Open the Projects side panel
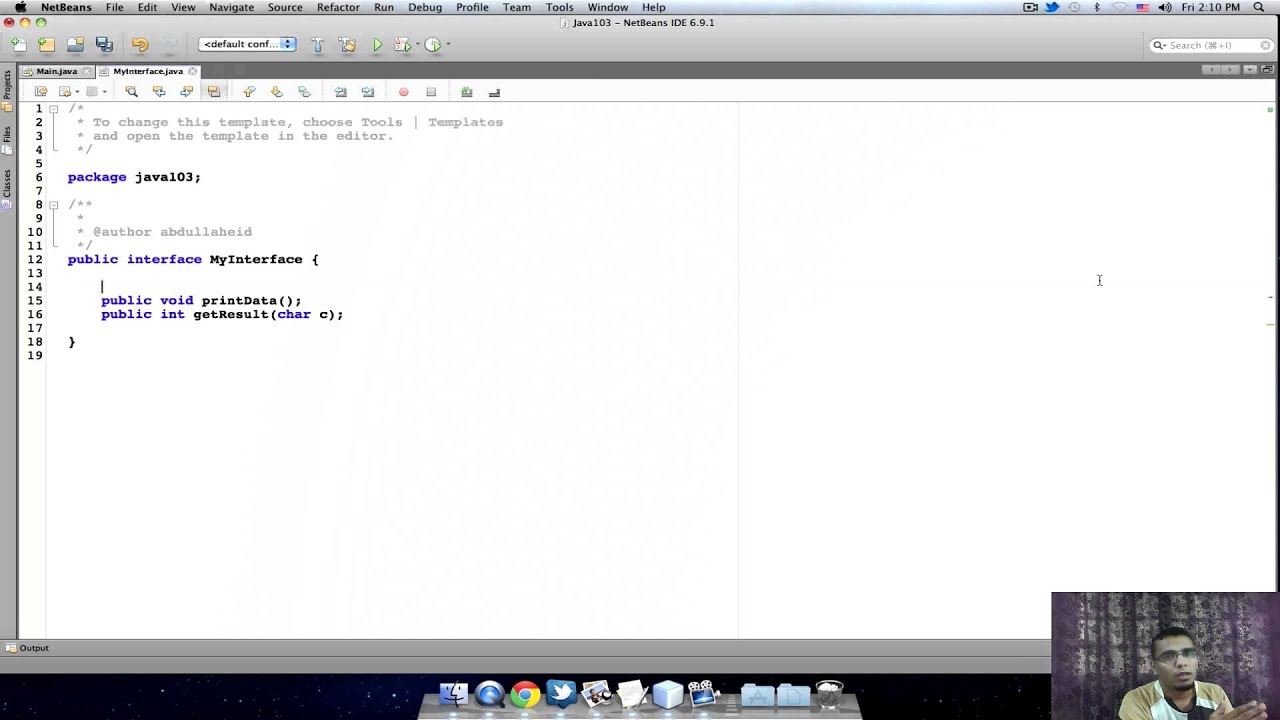This screenshot has height=720, width=1280. (x=7, y=90)
